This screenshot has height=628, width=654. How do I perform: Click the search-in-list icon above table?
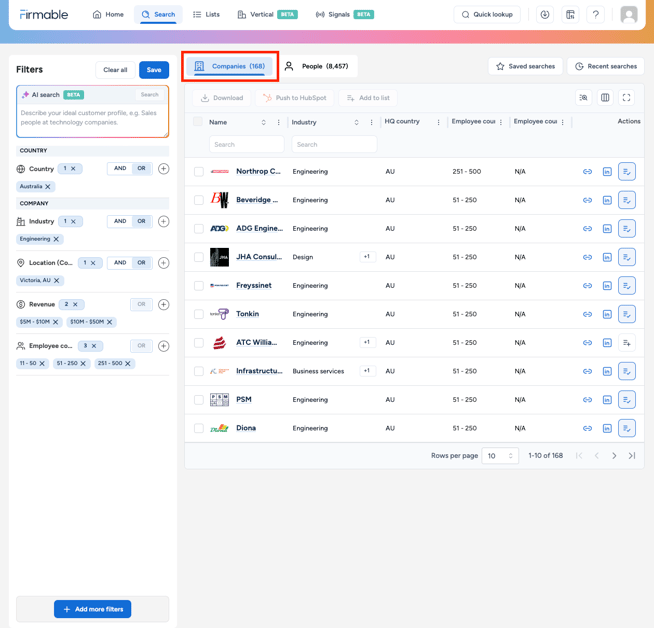click(x=584, y=98)
